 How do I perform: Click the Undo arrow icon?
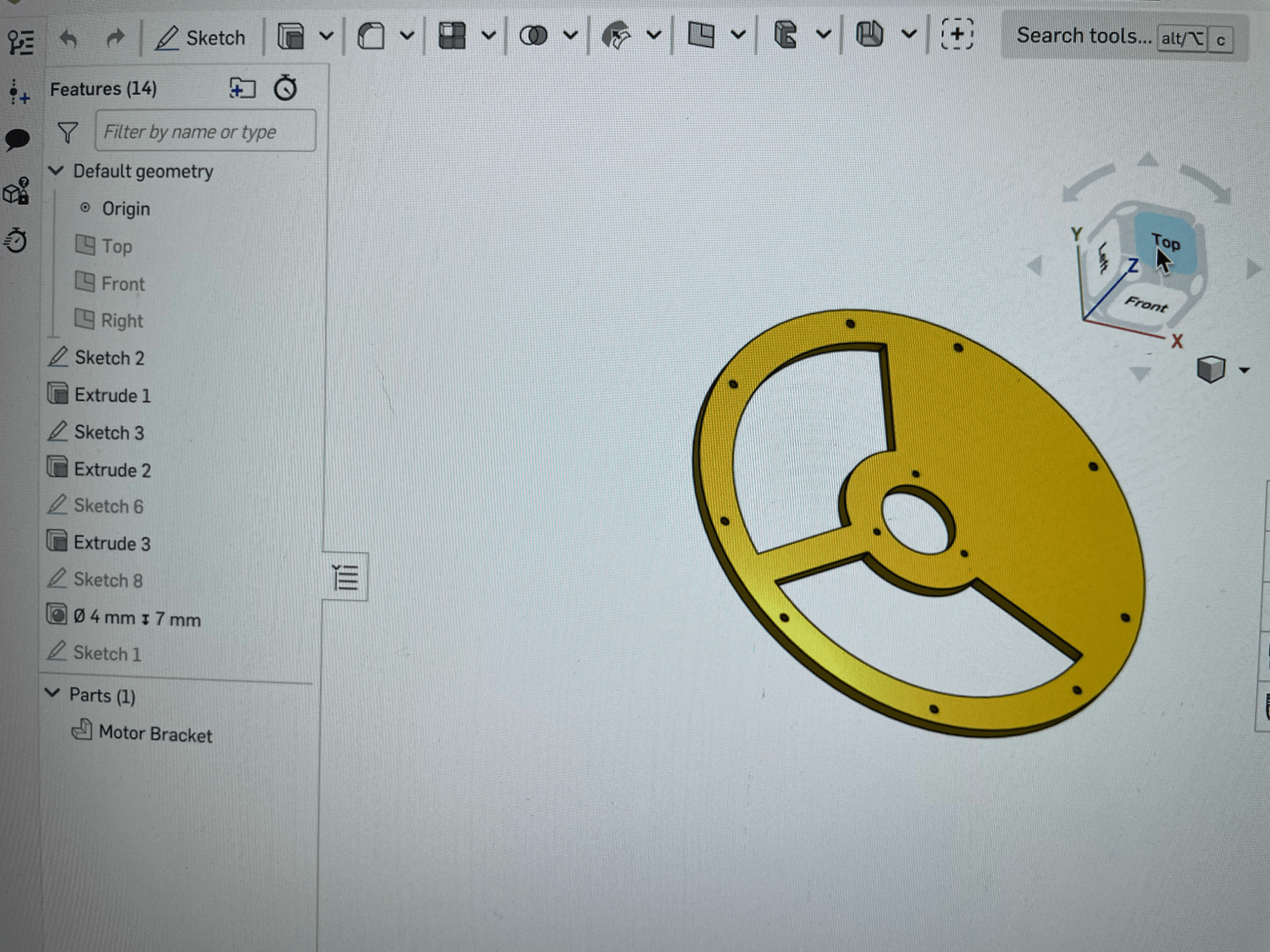pyautogui.click(x=68, y=39)
